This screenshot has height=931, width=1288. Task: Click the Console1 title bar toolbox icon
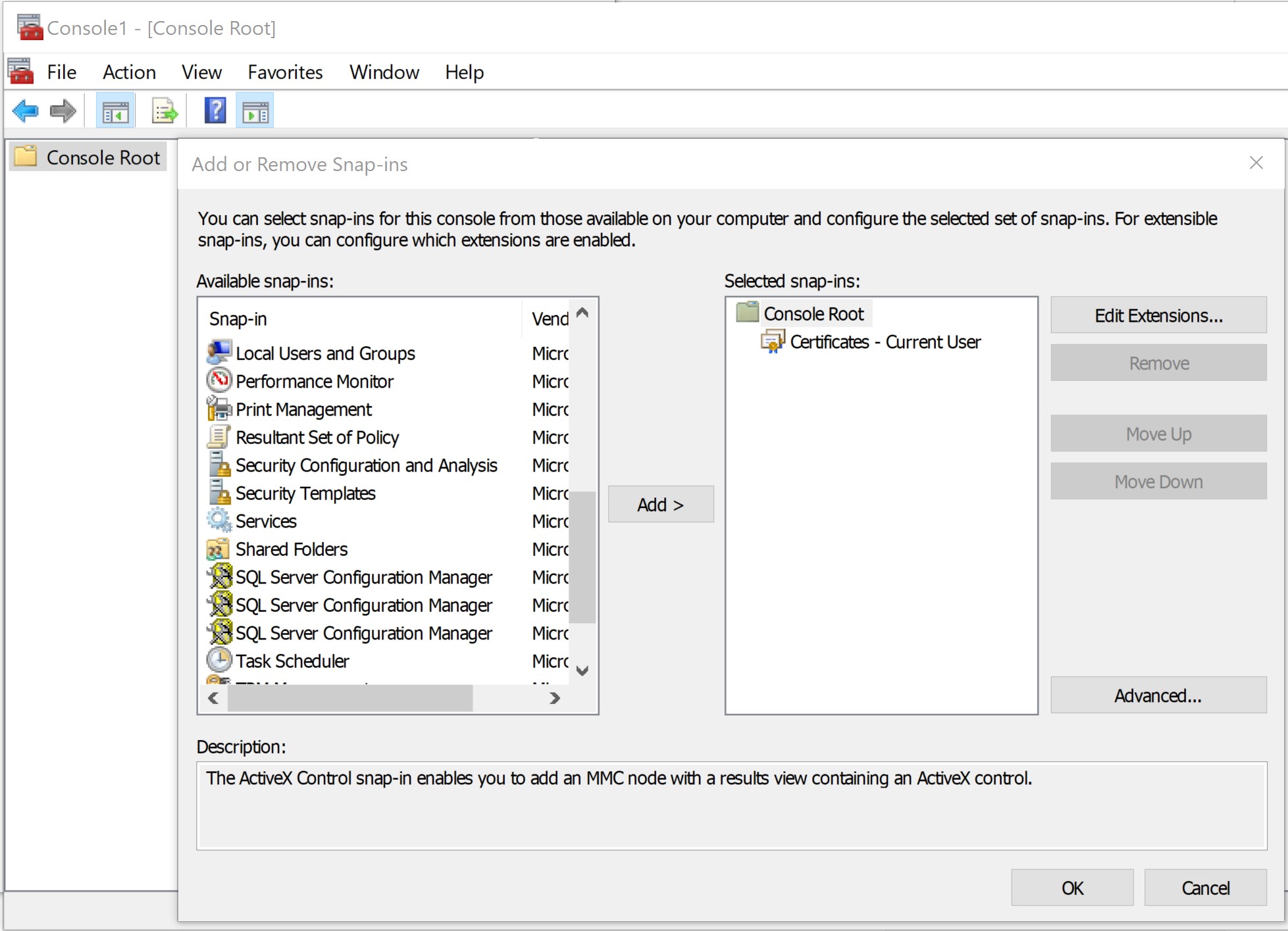coord(30,27)
